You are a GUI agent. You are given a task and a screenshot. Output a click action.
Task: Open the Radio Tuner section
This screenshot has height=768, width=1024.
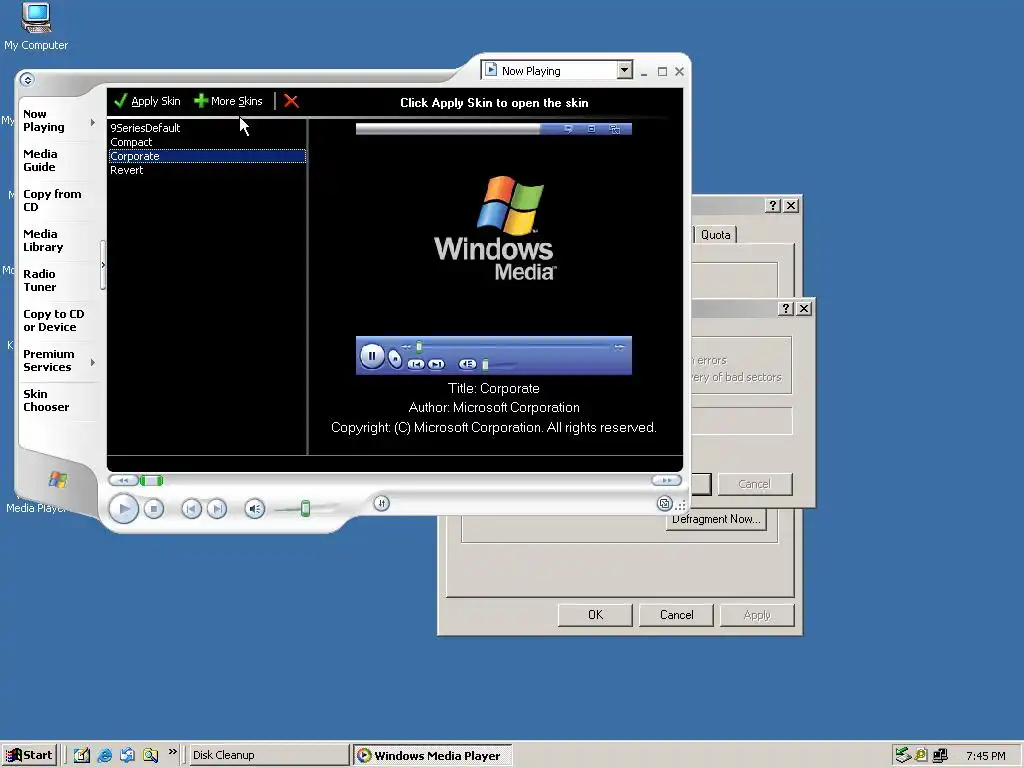(x=40, y=280)
